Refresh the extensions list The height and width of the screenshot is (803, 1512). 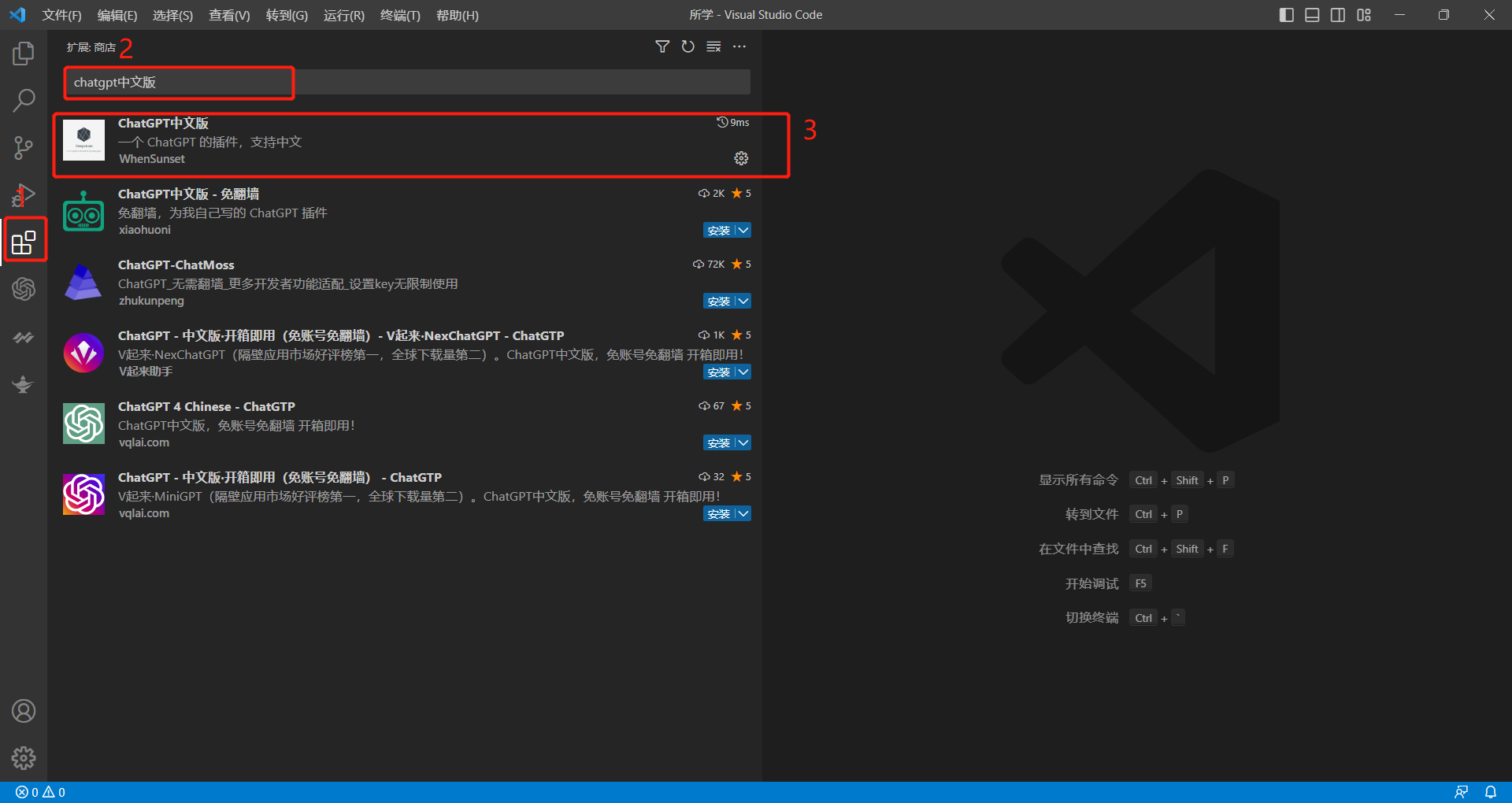[688, 46]
